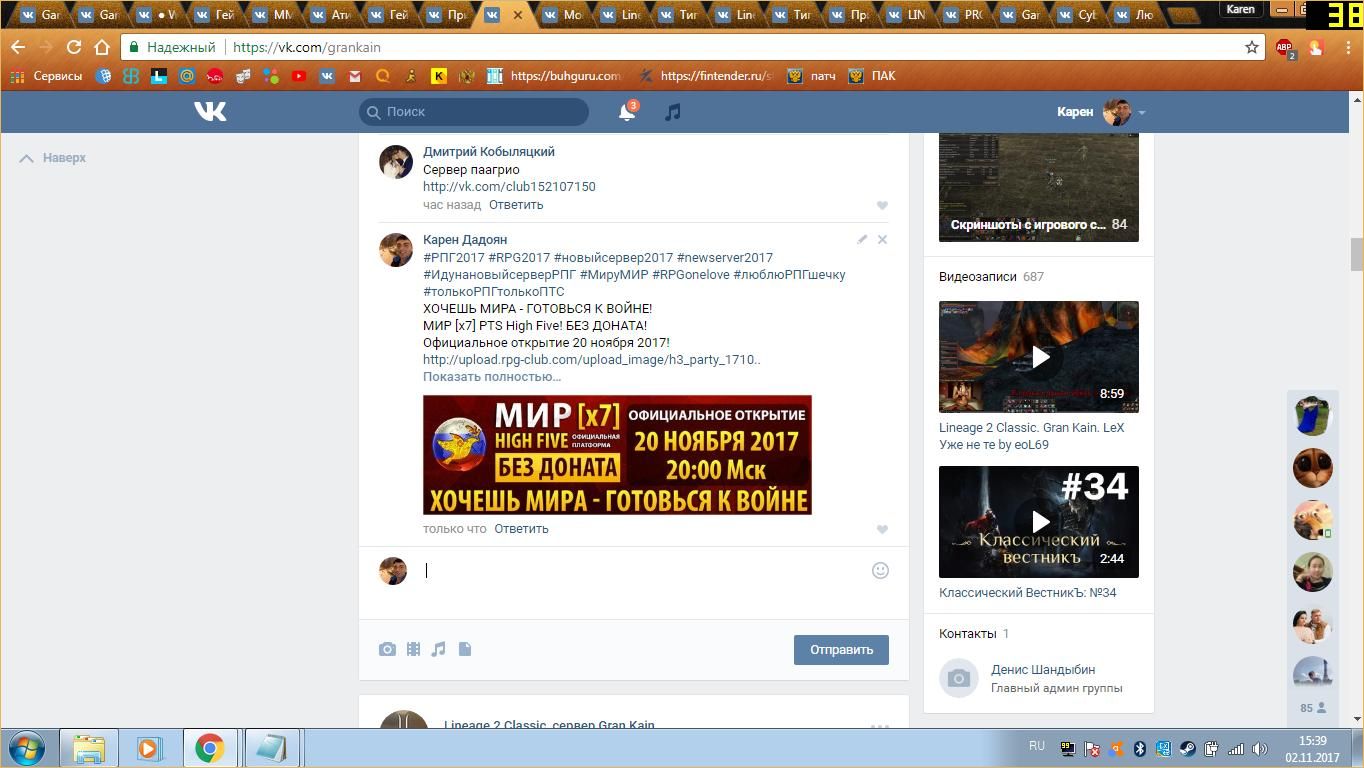The height and width of the screenshot is (768, 1364).
Task: Attach a photo to the comment
Action: coord(387,649)
